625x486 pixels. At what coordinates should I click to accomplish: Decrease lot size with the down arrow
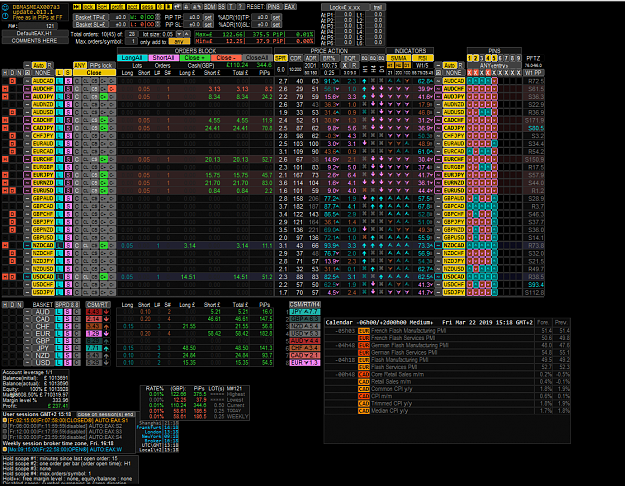[179, 34]
